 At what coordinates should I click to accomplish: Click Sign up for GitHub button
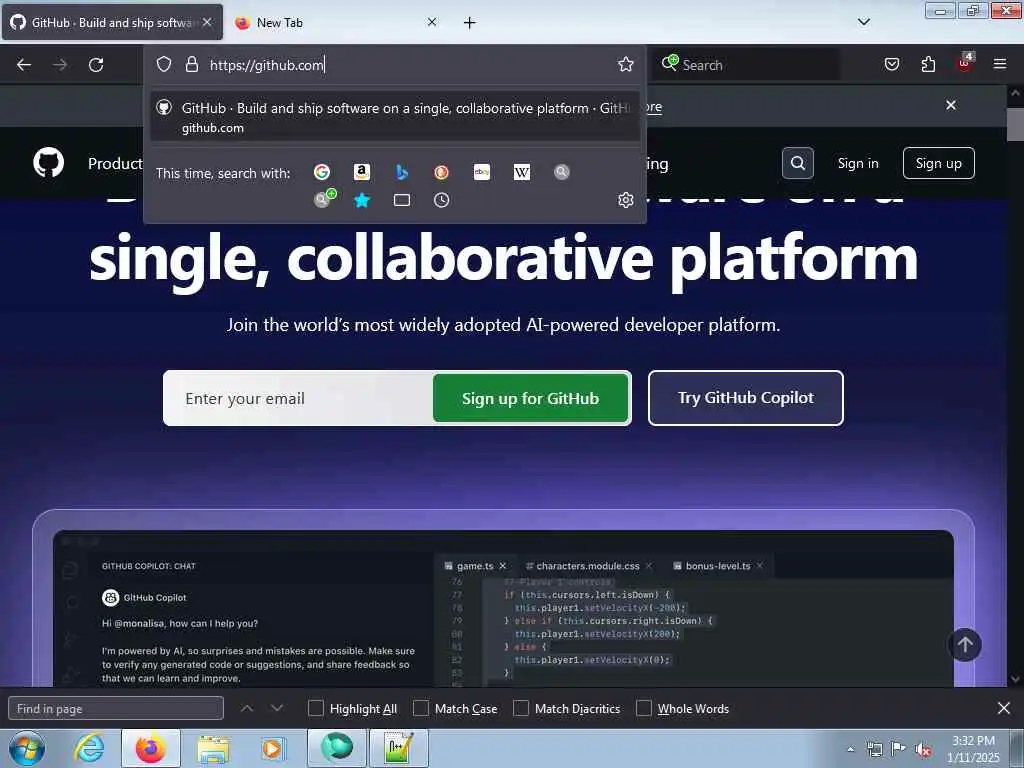coord(530,398)
